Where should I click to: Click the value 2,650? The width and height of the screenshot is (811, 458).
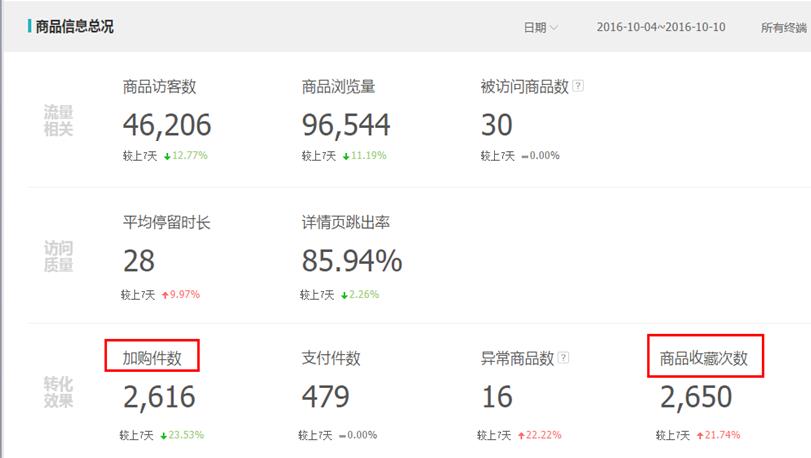click(696, 397)
